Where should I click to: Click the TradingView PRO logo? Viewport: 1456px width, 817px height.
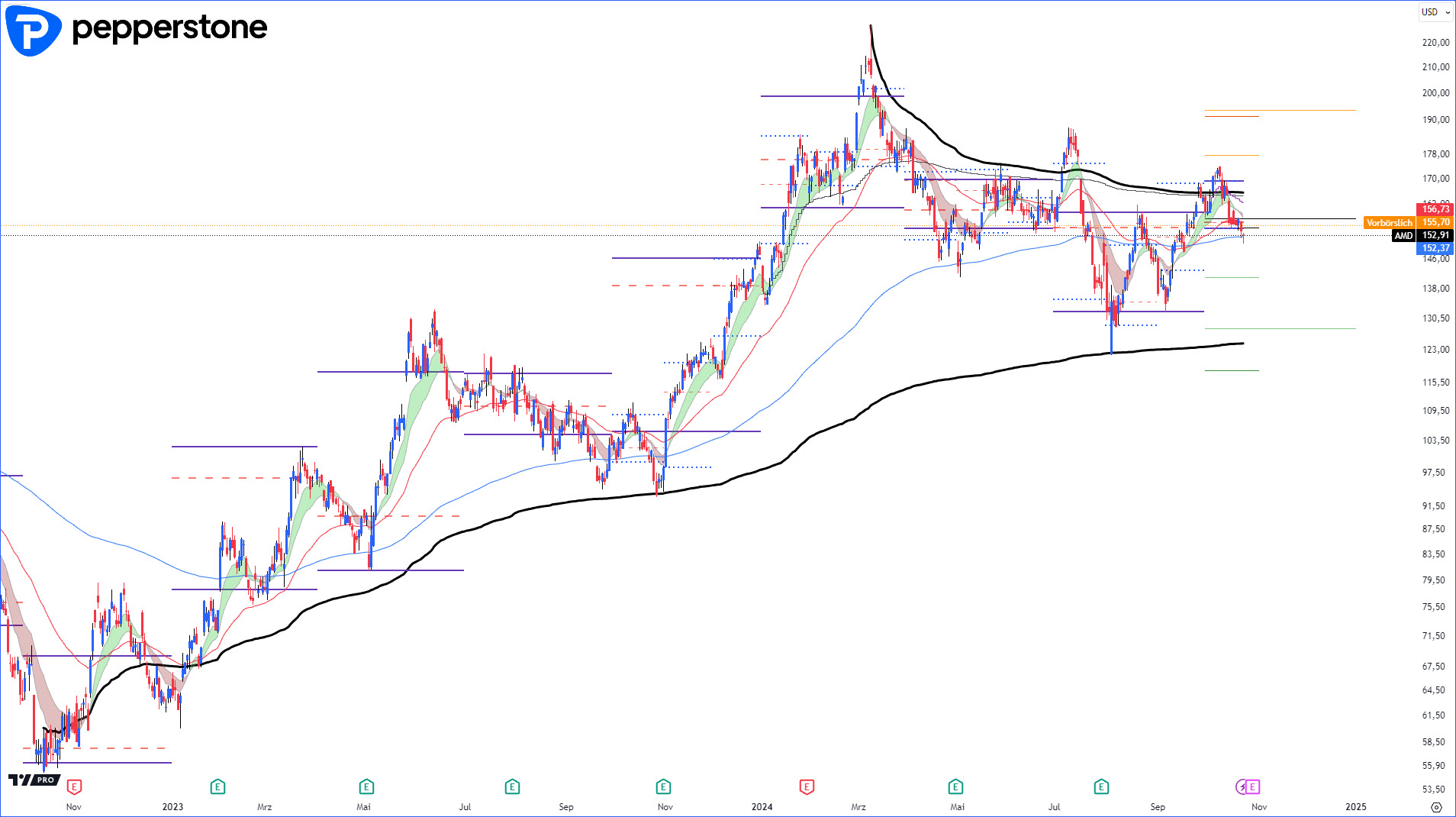pos(34,780)
